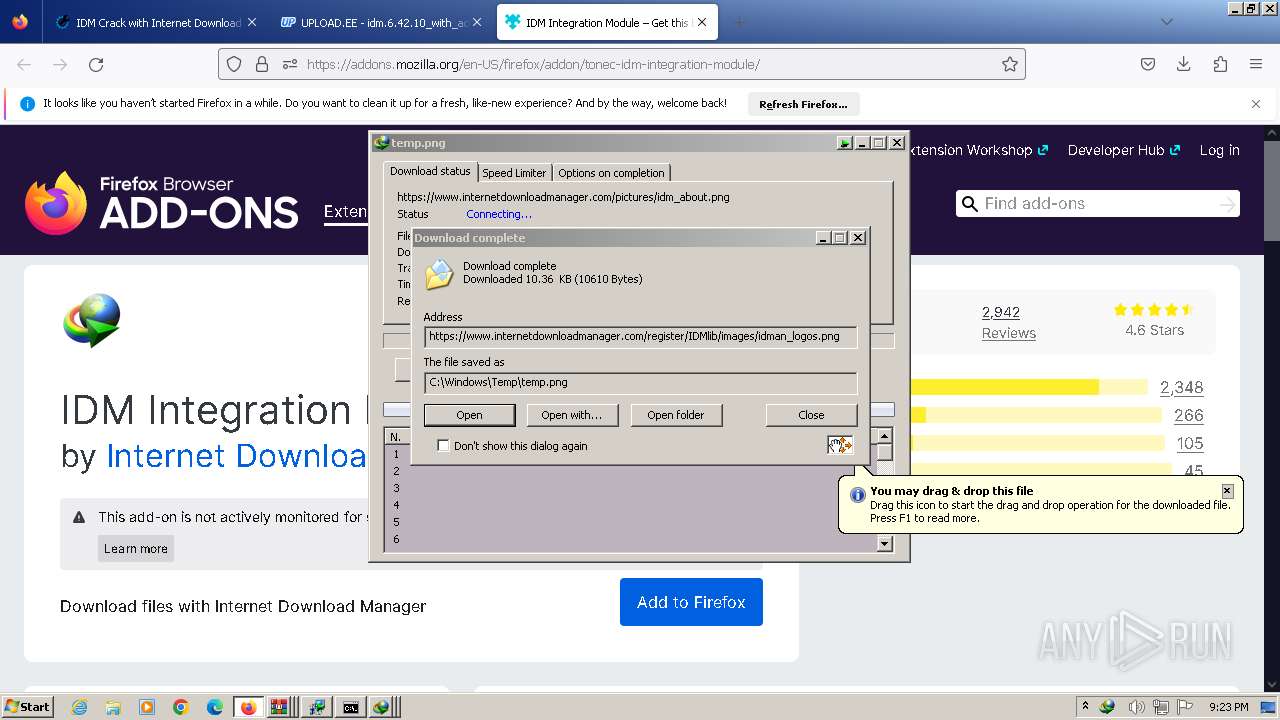This screenshot has height=720, width=1280.
Task: Click the Firefox reload page icon
Action: [x=96, y=65]
